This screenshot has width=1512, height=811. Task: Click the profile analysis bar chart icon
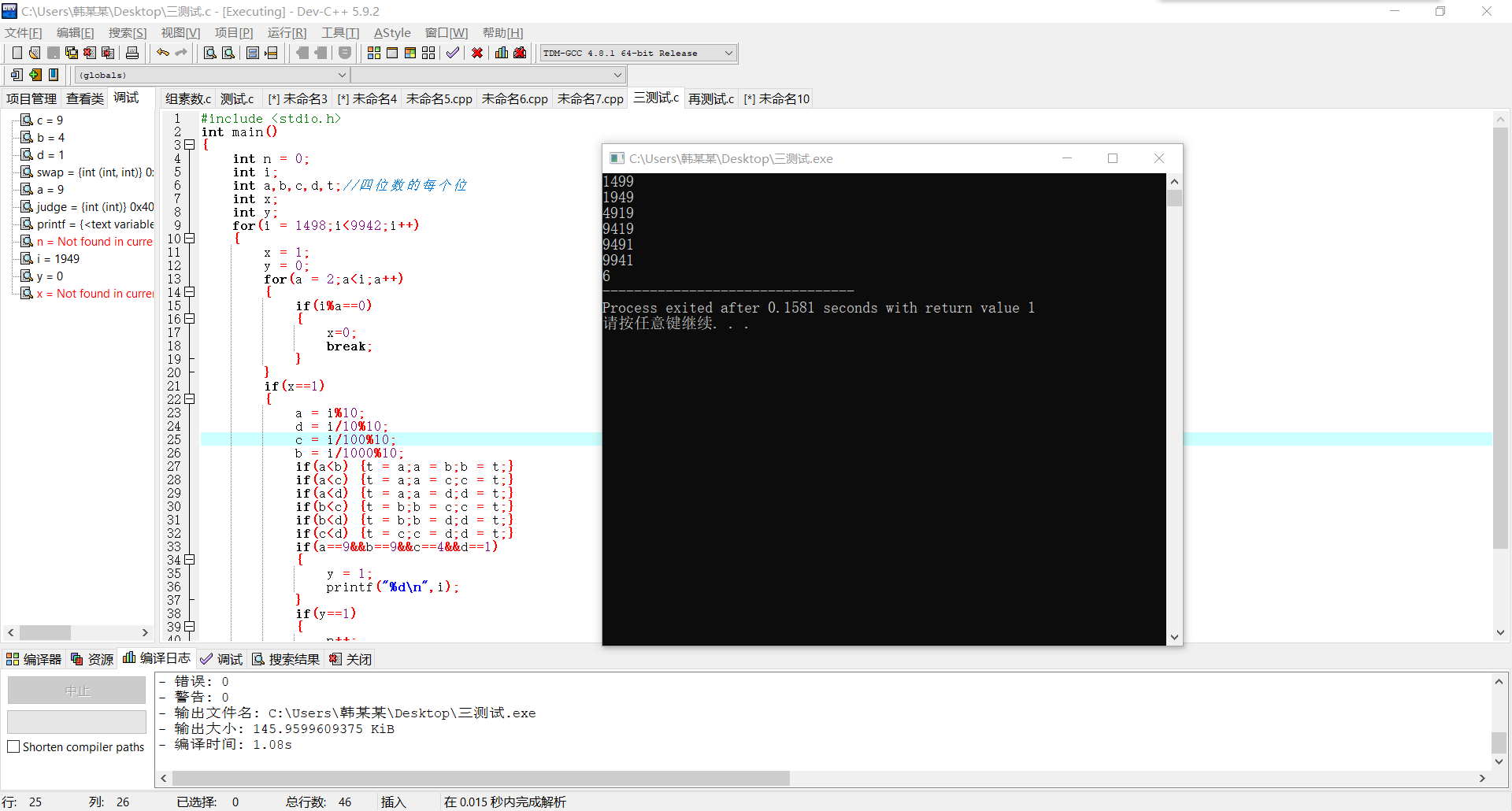coord(502,53)
